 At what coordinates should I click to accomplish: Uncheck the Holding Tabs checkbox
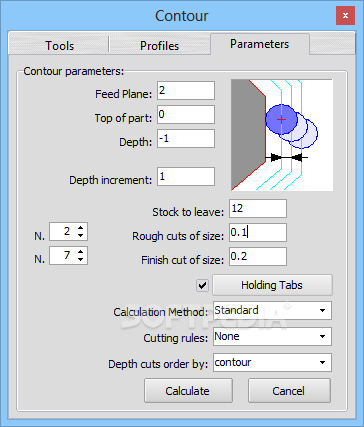[x=202, y=285]
